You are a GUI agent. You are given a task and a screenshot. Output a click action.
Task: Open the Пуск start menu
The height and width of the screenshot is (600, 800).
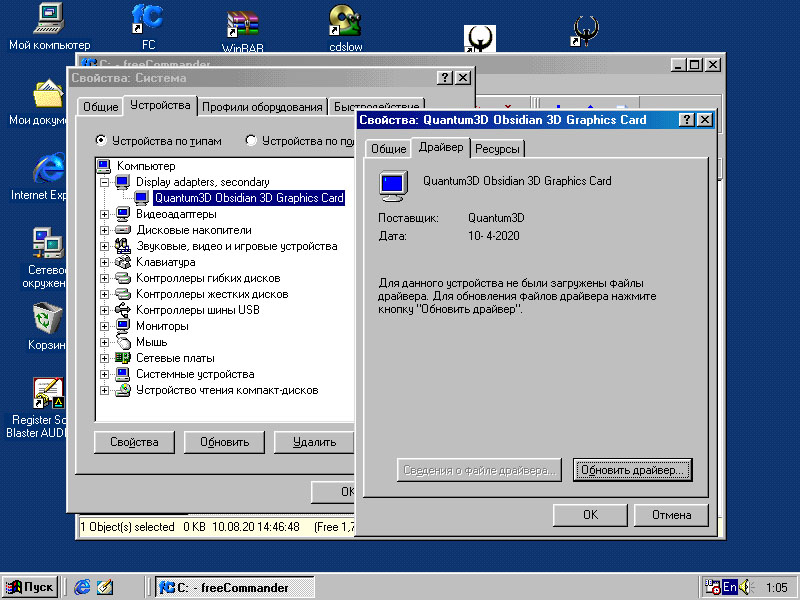[31, 587]
